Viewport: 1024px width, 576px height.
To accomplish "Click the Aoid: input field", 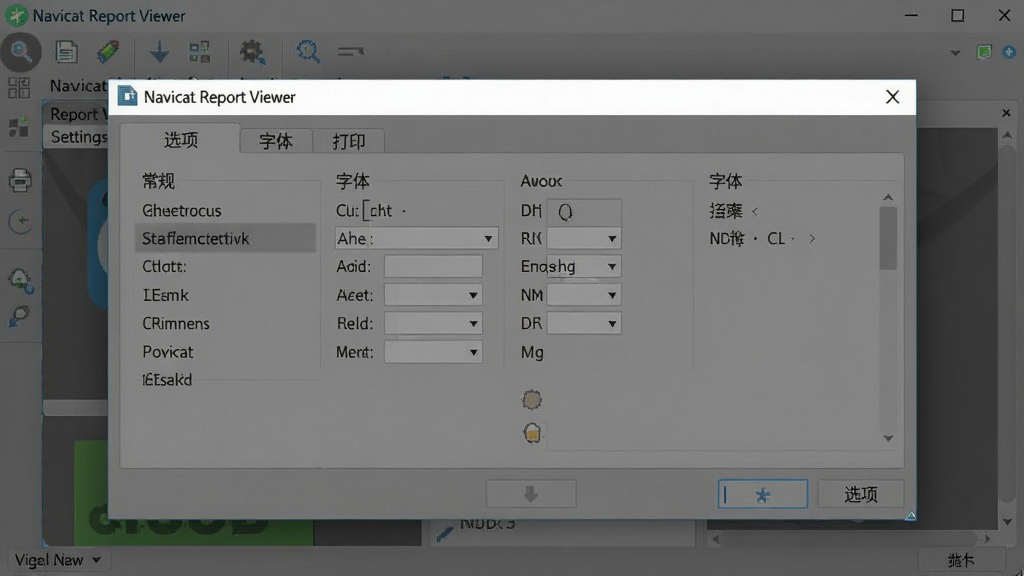I will point(433,266).
